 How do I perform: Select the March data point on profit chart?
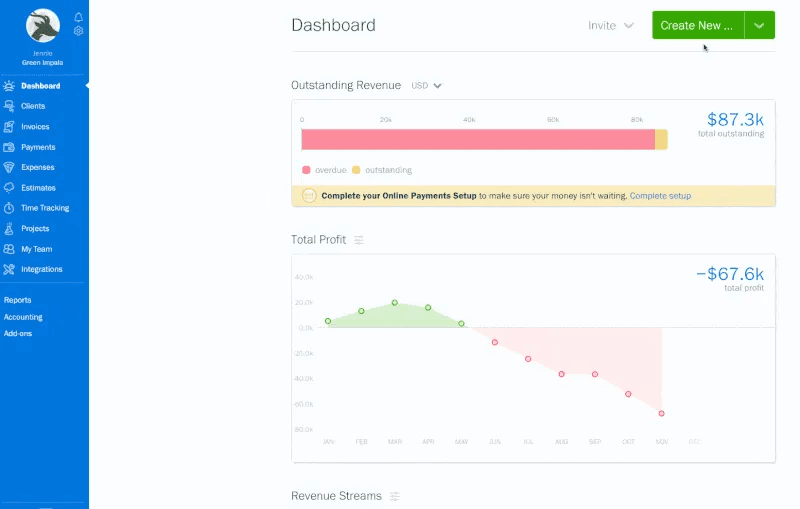[395, 302]
